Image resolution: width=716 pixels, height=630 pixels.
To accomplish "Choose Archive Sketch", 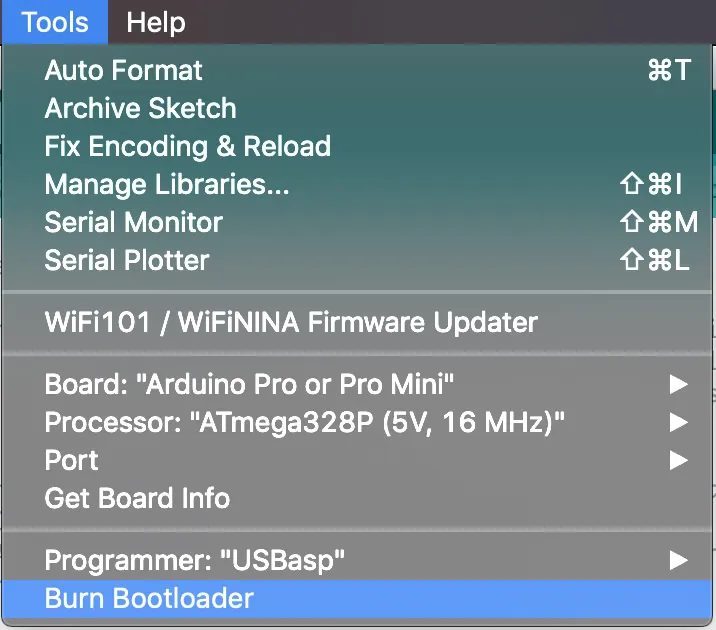I will 140,108.
